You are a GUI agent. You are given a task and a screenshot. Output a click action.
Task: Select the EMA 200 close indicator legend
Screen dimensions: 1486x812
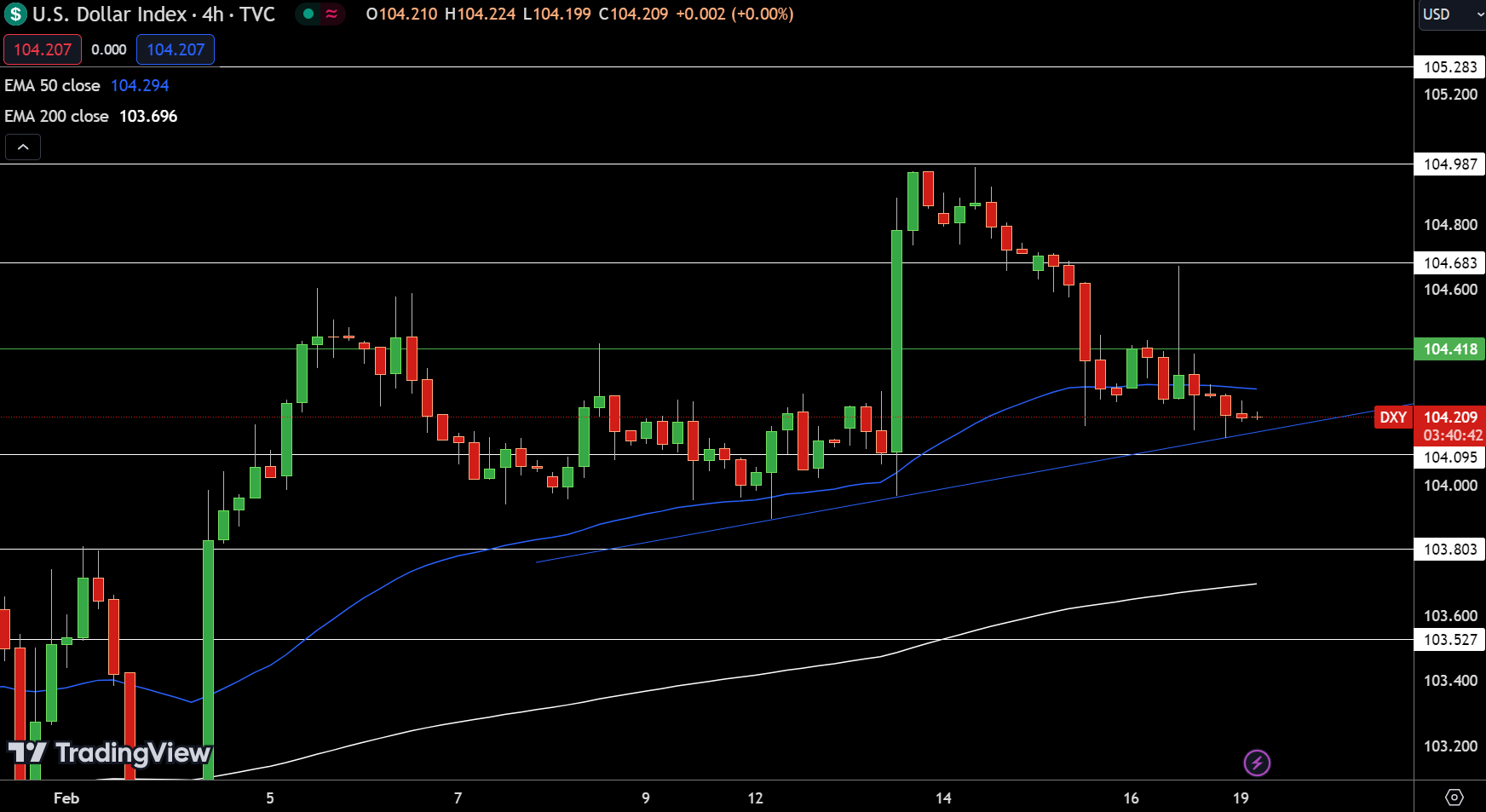click(x=56, y=116)
